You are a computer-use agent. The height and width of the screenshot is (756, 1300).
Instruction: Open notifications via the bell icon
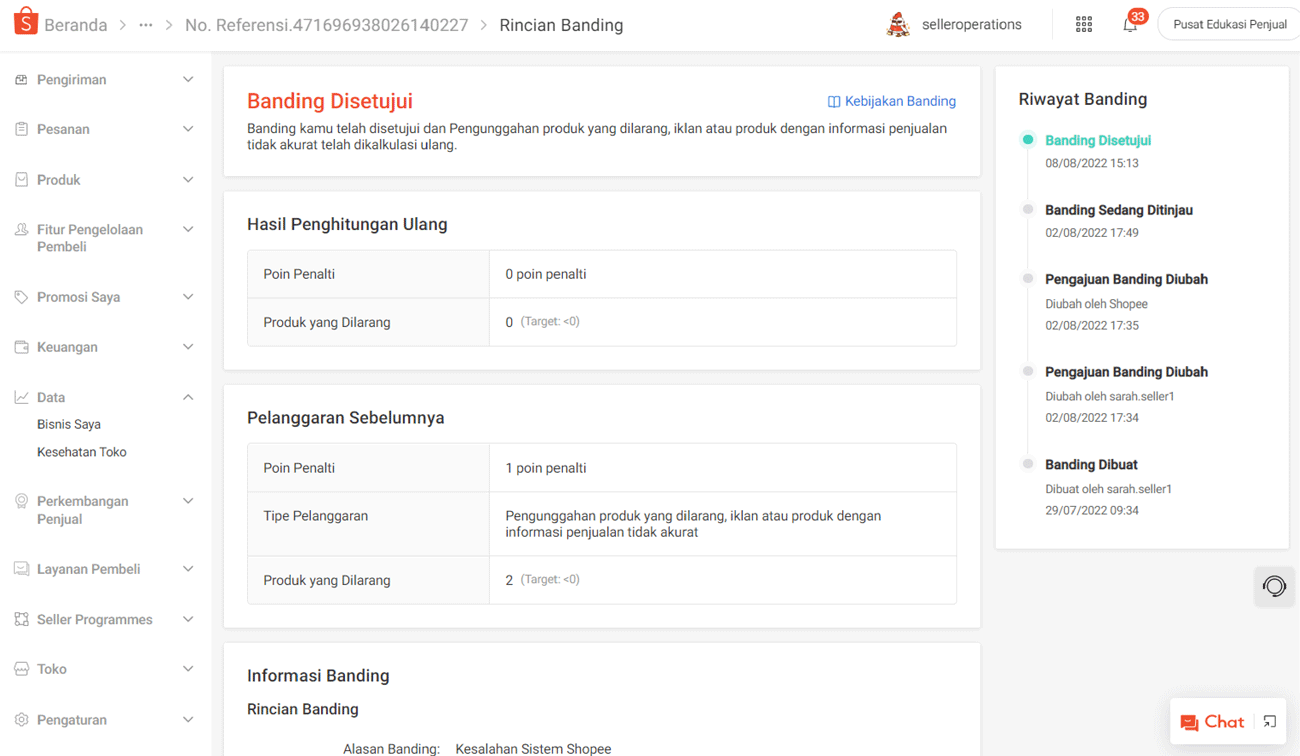[1128, 23]
